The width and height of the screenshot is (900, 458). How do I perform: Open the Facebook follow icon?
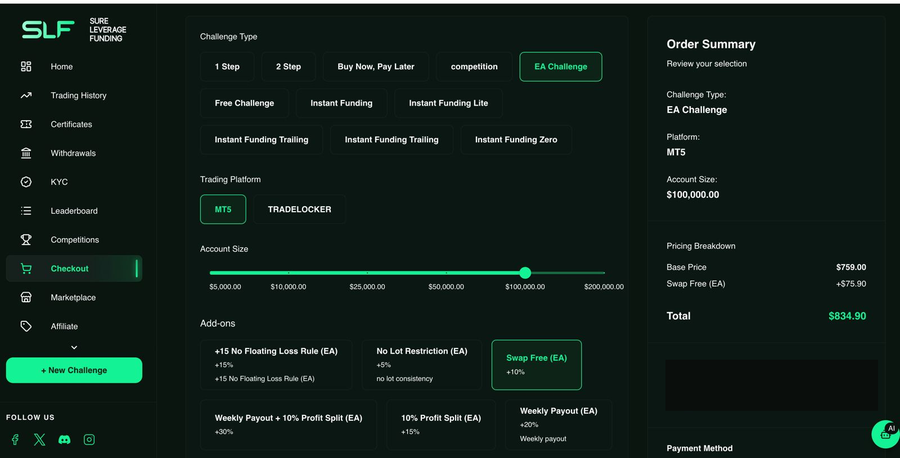(x=15, y=440)
